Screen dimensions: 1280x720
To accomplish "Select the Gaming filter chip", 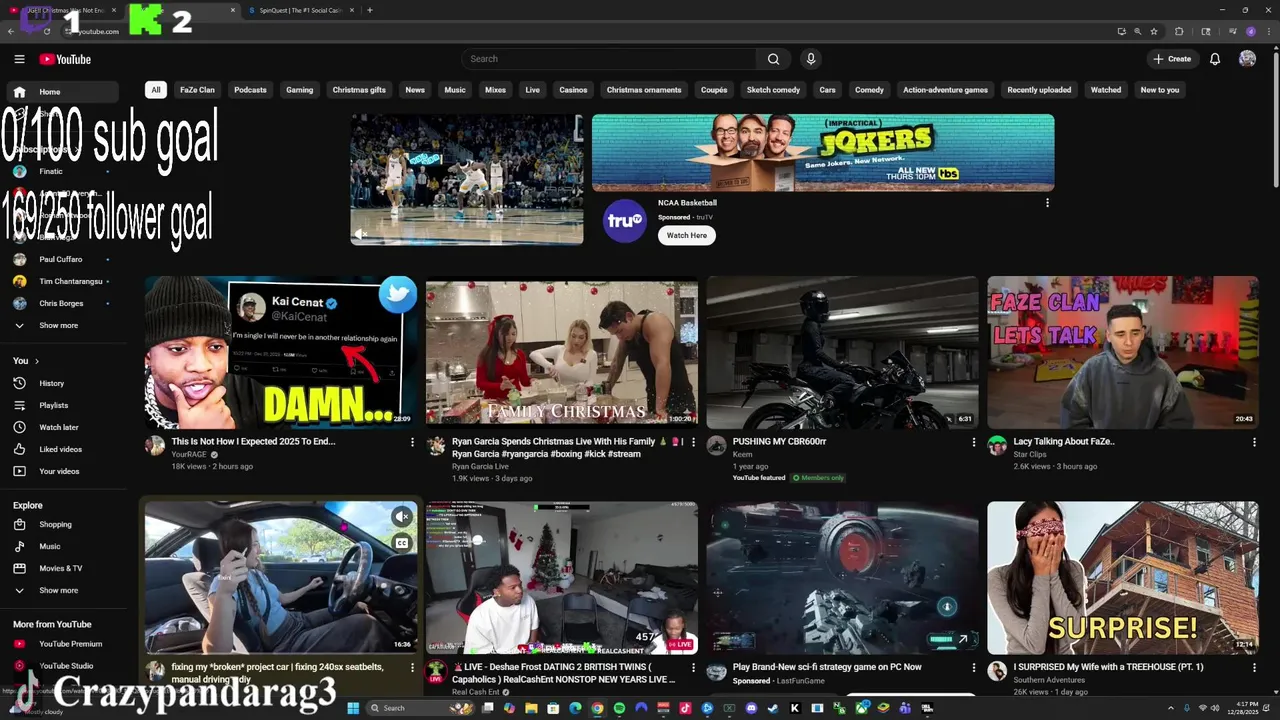I will tap(300, 90).
